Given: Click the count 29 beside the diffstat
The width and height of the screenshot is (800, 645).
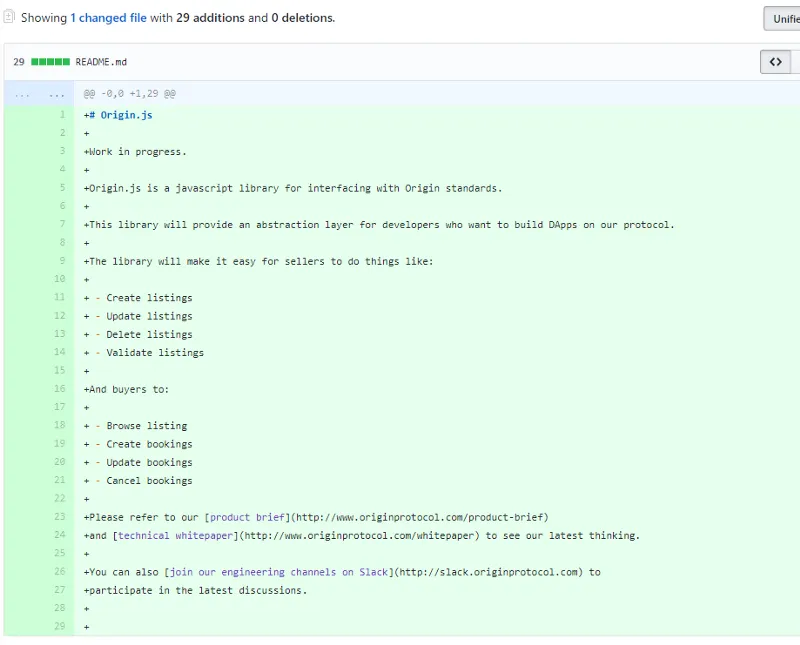Looking at the screenshot, I should point(19,62).
